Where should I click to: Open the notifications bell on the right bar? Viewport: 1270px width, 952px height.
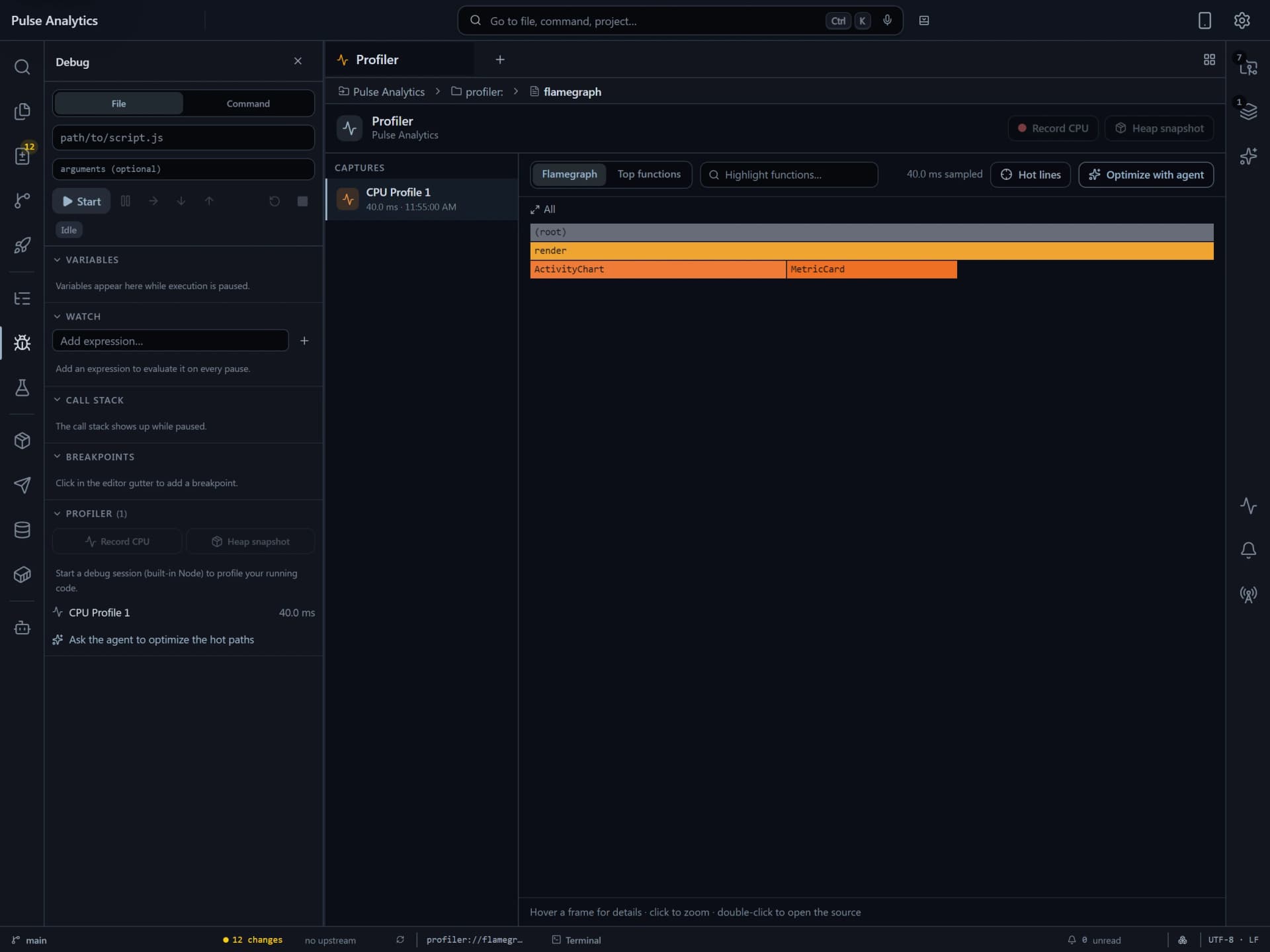[1248, 550]
